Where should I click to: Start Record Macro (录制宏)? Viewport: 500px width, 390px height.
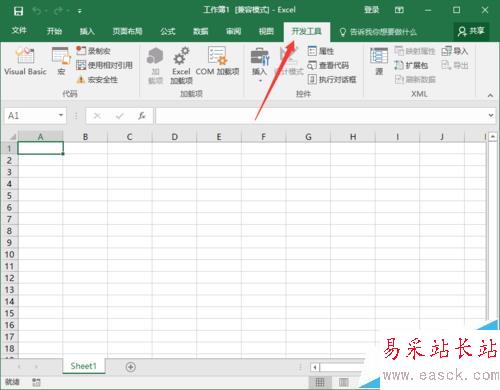tap(93, 51)
